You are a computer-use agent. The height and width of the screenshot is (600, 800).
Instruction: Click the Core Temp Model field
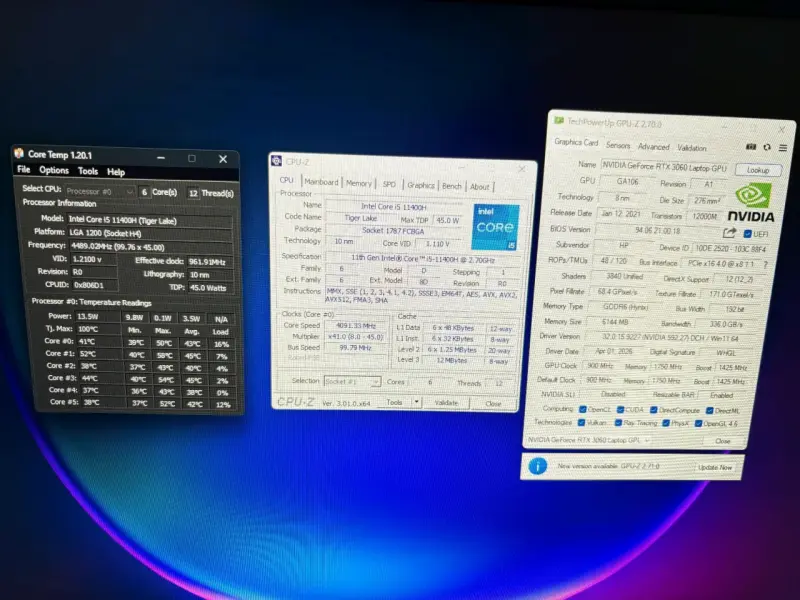click(150, 220)
